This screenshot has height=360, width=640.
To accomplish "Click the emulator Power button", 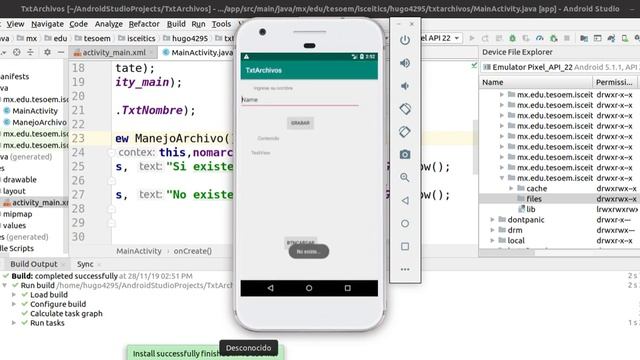I will (405, 40).
